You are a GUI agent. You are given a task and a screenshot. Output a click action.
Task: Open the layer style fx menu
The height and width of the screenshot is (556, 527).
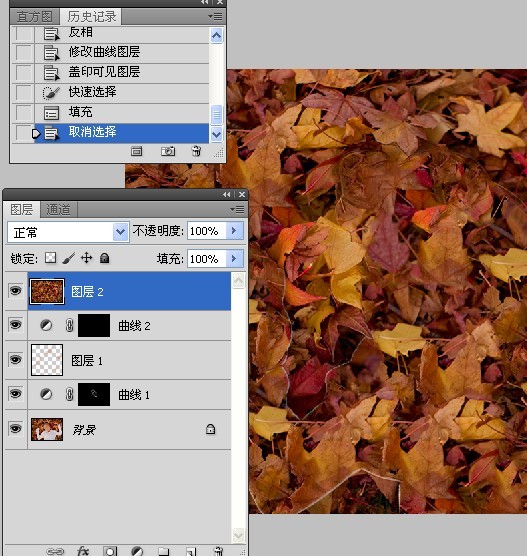(x=83, y=551)
